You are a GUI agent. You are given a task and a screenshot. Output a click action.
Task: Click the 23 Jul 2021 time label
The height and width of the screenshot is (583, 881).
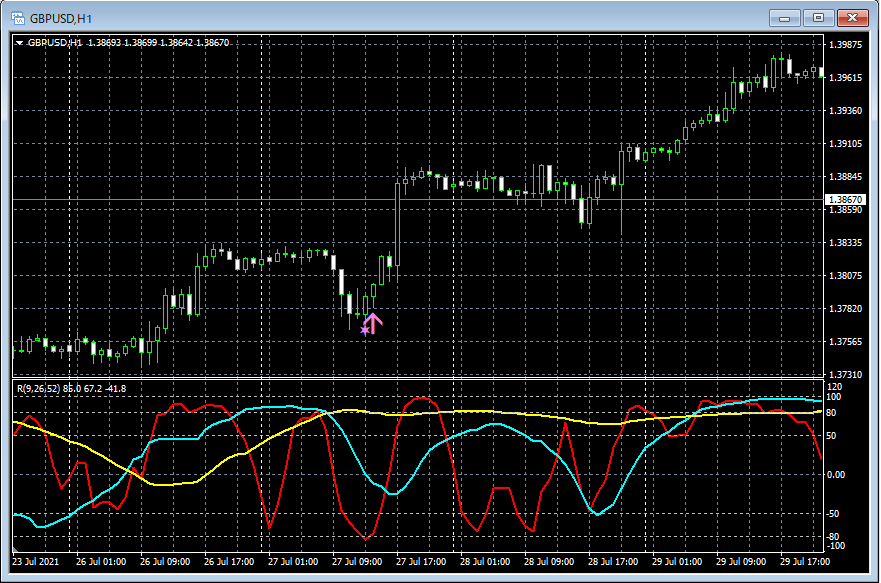[x=35, y=562]
